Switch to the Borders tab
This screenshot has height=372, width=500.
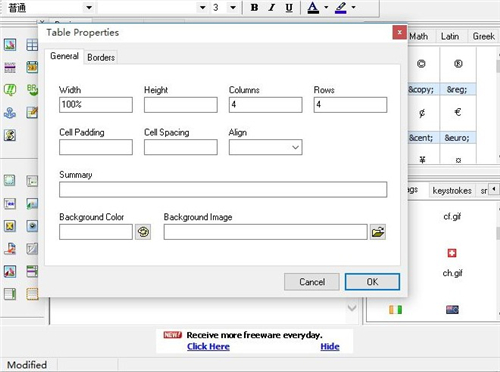coord(101,57)
